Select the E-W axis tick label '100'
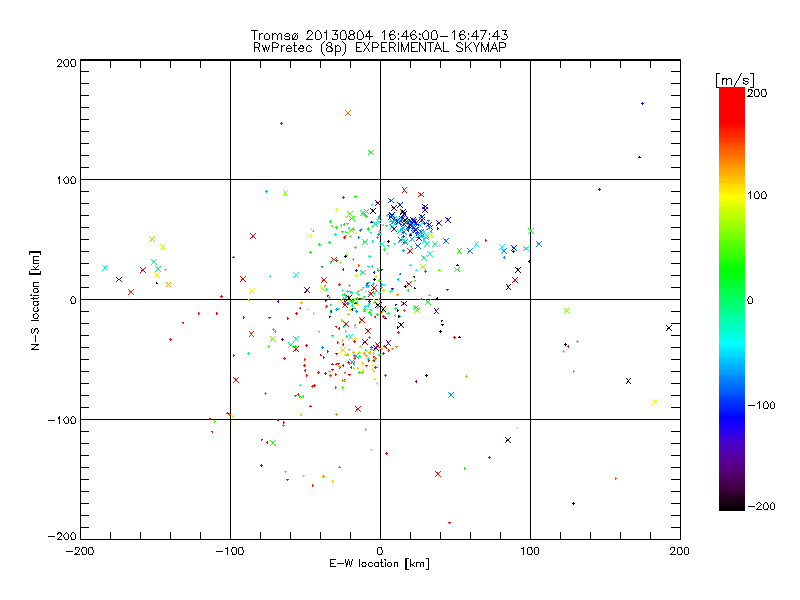The width and height of the screenshot is (800, 600). [530, 551]
